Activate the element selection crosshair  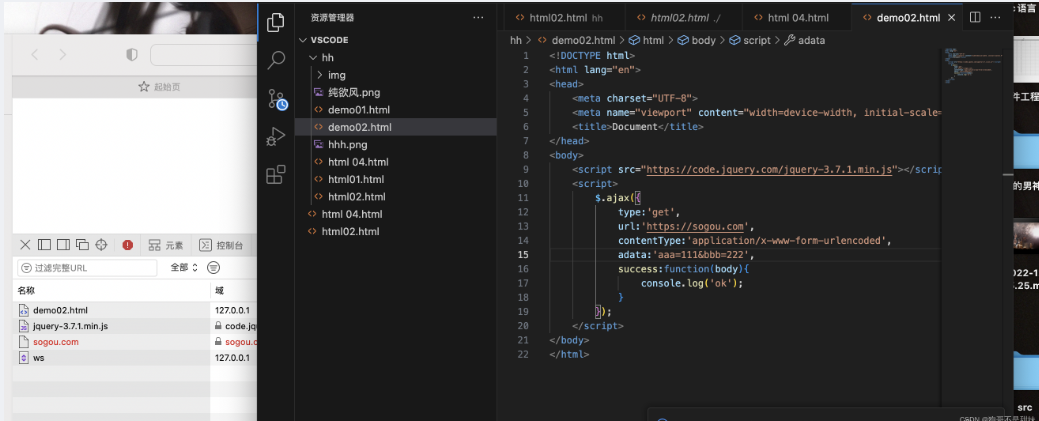101,245
